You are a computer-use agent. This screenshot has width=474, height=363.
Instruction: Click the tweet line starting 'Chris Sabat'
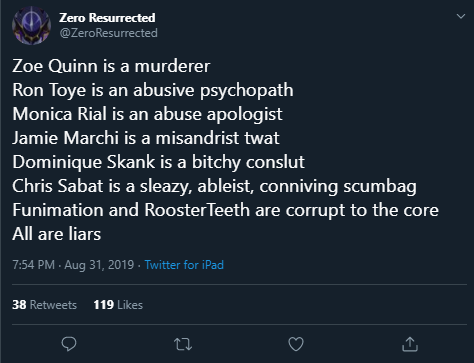coord(214,186)
